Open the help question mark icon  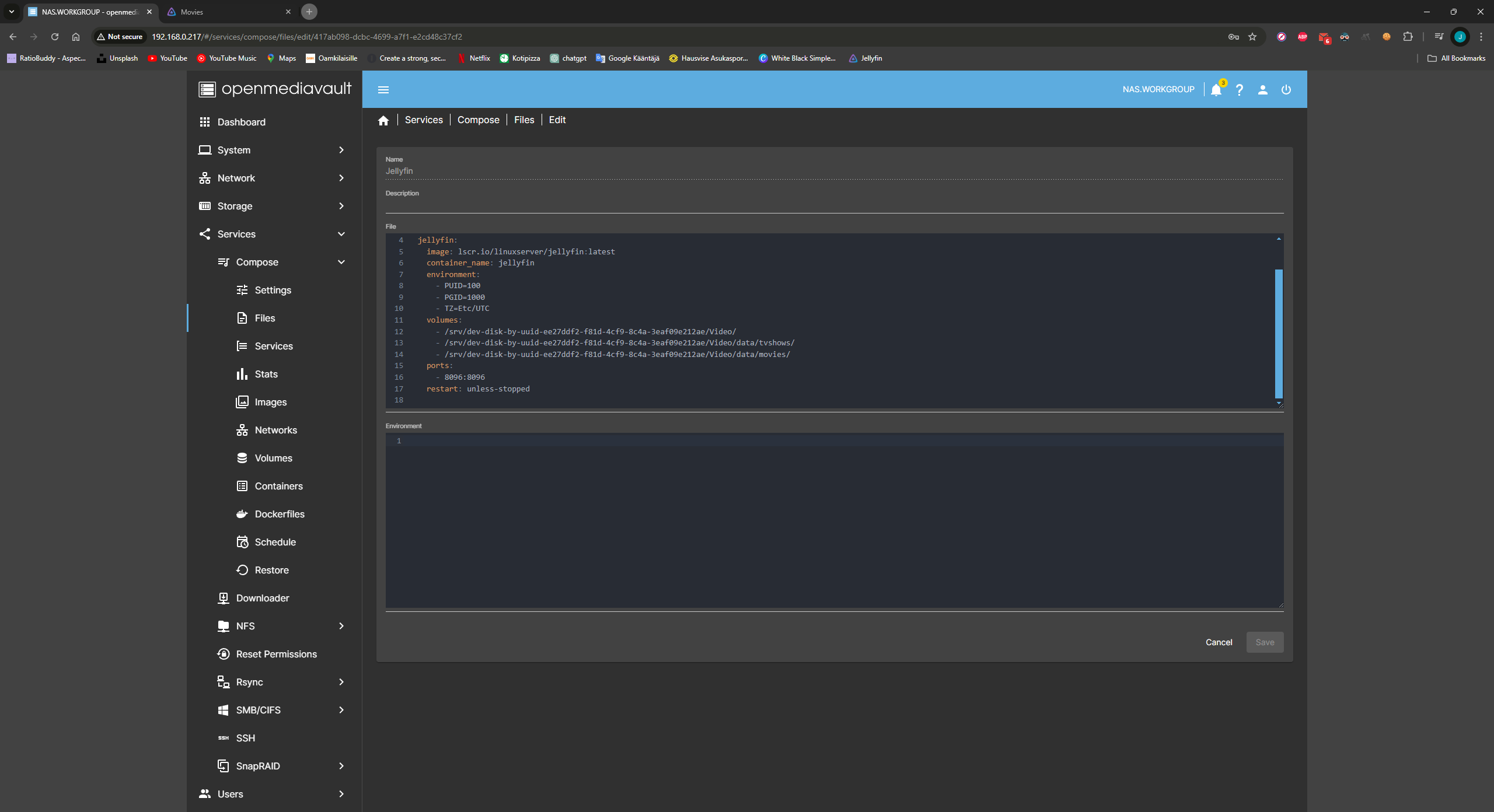[1240, 90]
